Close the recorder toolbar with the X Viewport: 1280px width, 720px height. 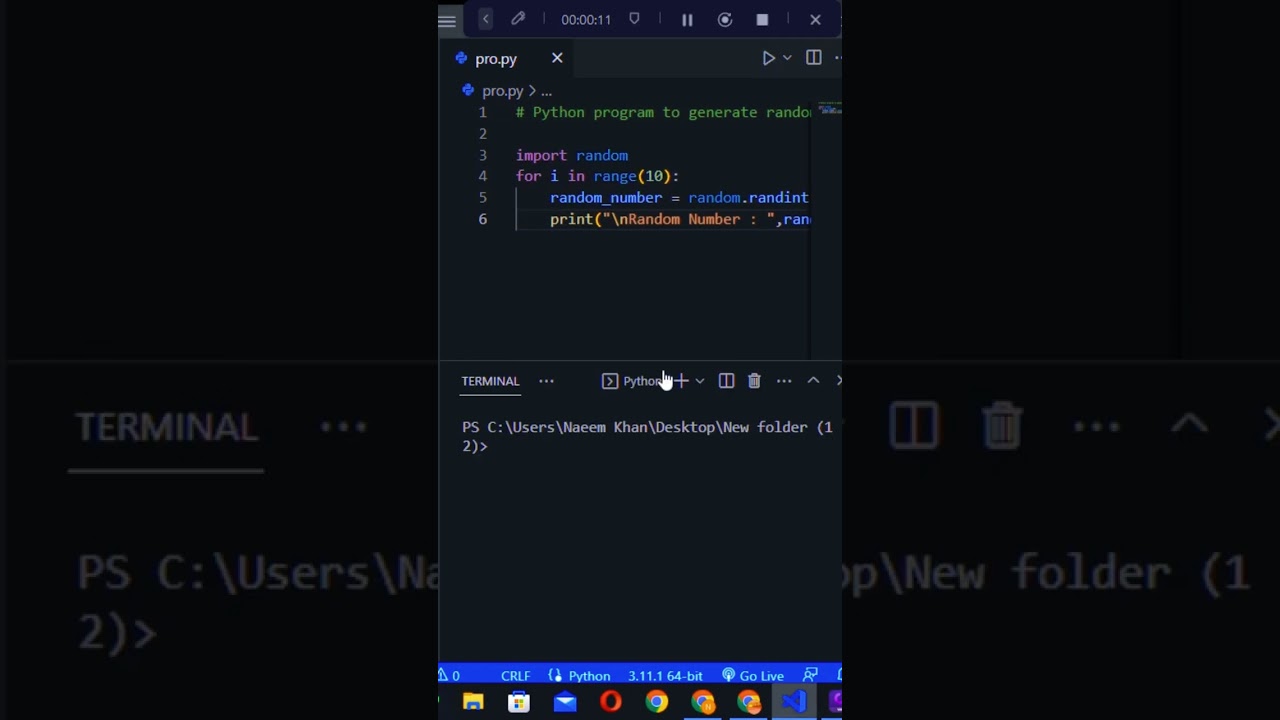[815, 19]
